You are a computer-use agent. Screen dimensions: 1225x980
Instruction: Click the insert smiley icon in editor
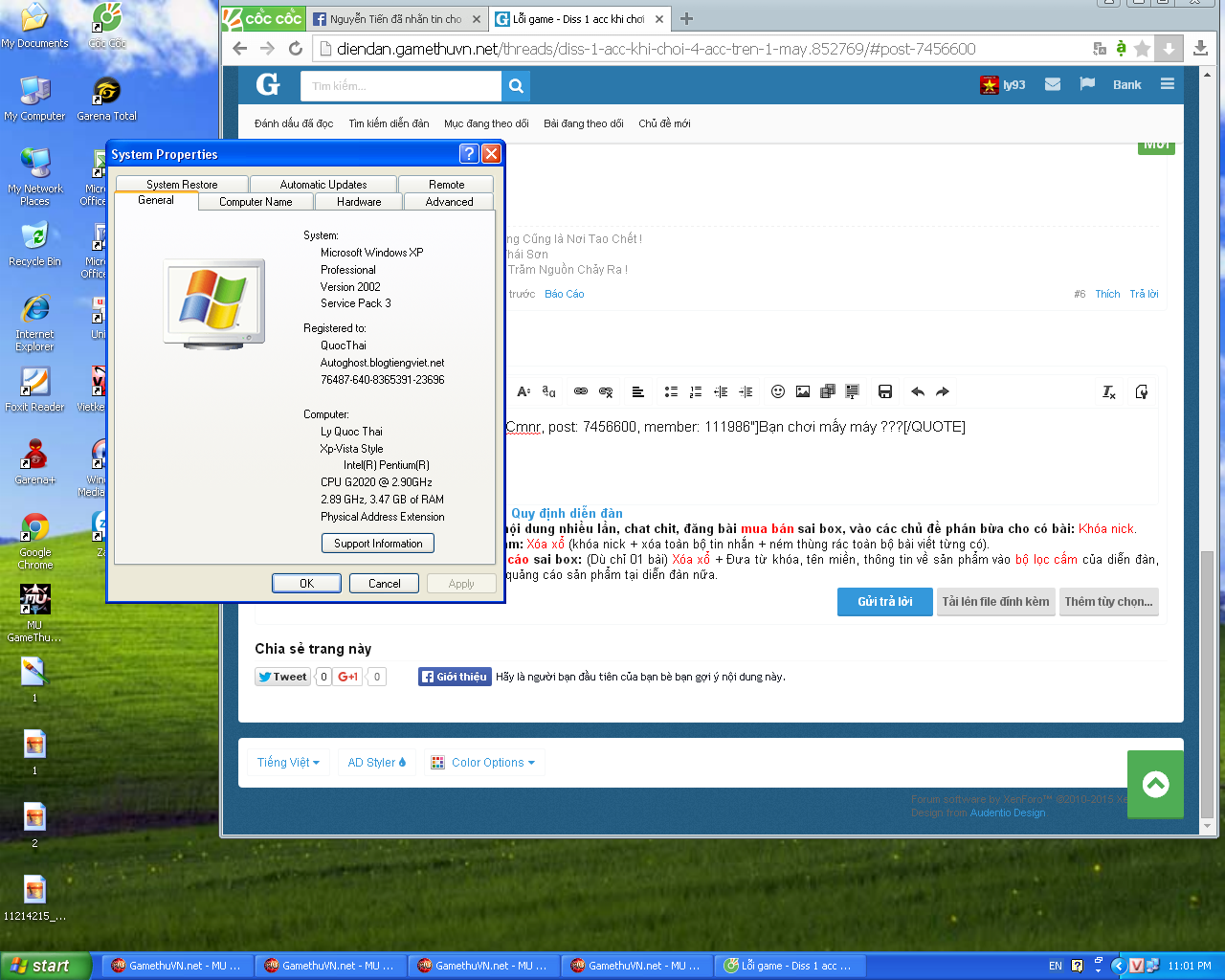[x=778, y=391]
